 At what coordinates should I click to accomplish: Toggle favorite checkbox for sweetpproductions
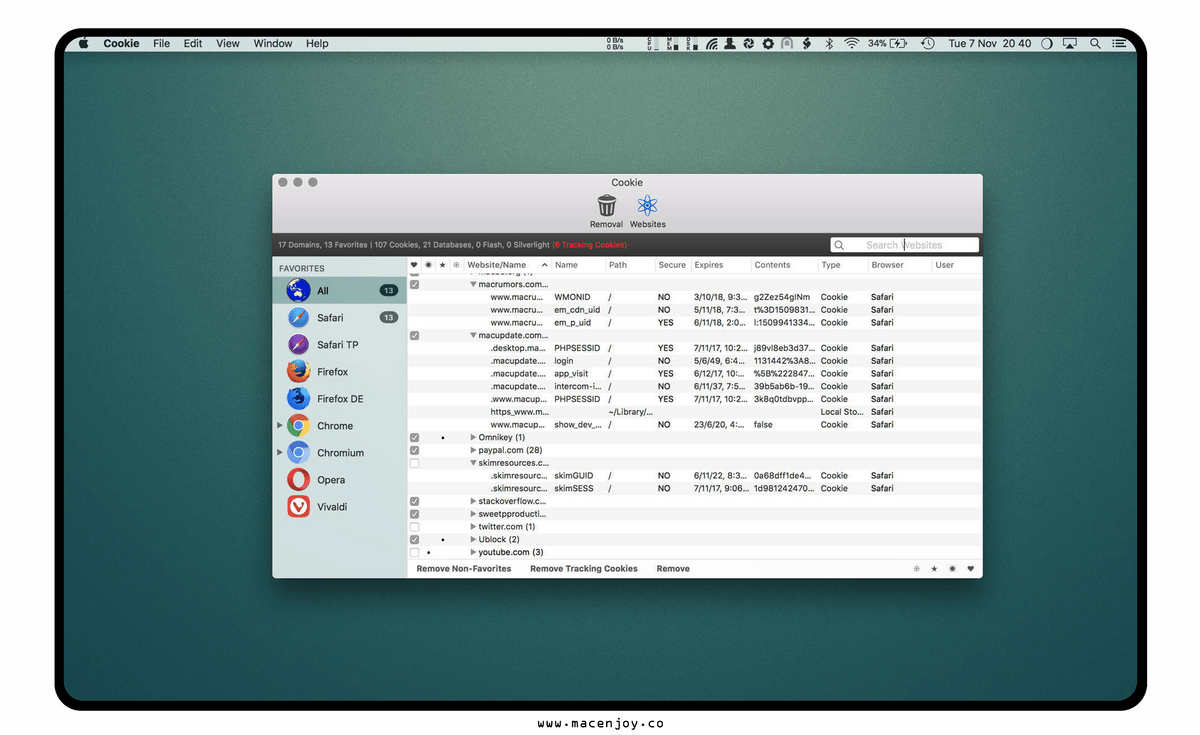click(414, 514)
